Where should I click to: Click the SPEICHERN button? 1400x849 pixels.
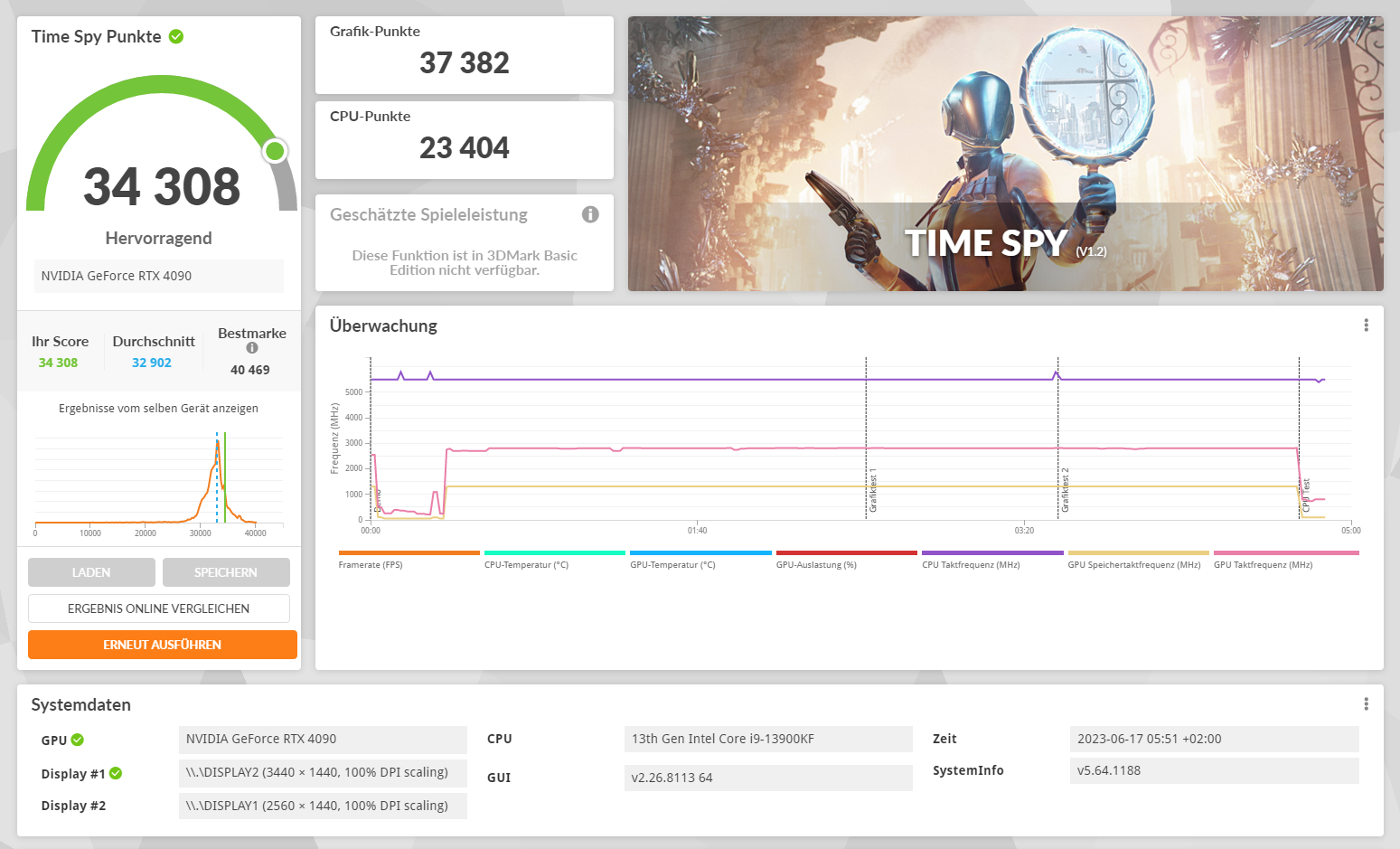226,572
